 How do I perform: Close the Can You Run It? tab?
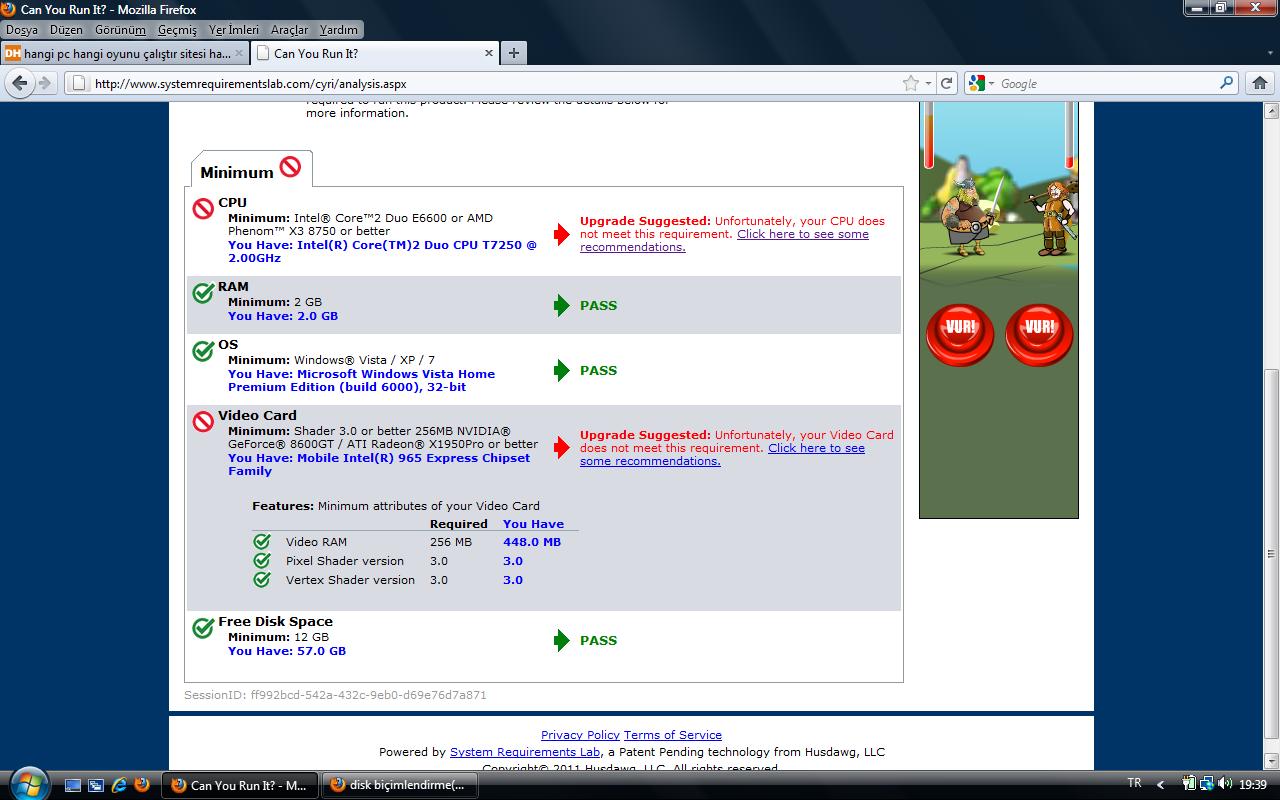tap(489, 53)
